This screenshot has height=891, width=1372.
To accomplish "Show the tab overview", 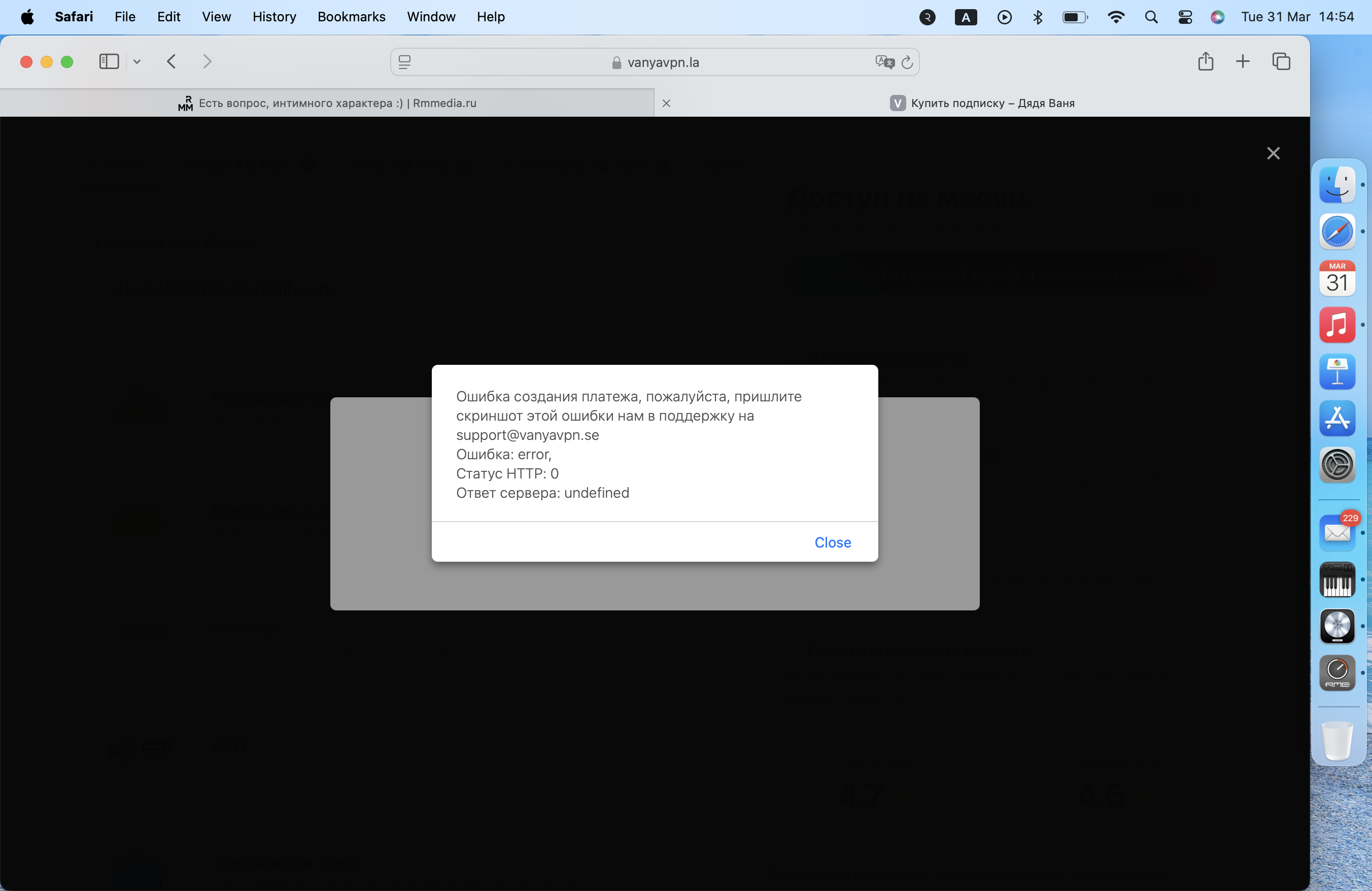I will [1281, 62].
